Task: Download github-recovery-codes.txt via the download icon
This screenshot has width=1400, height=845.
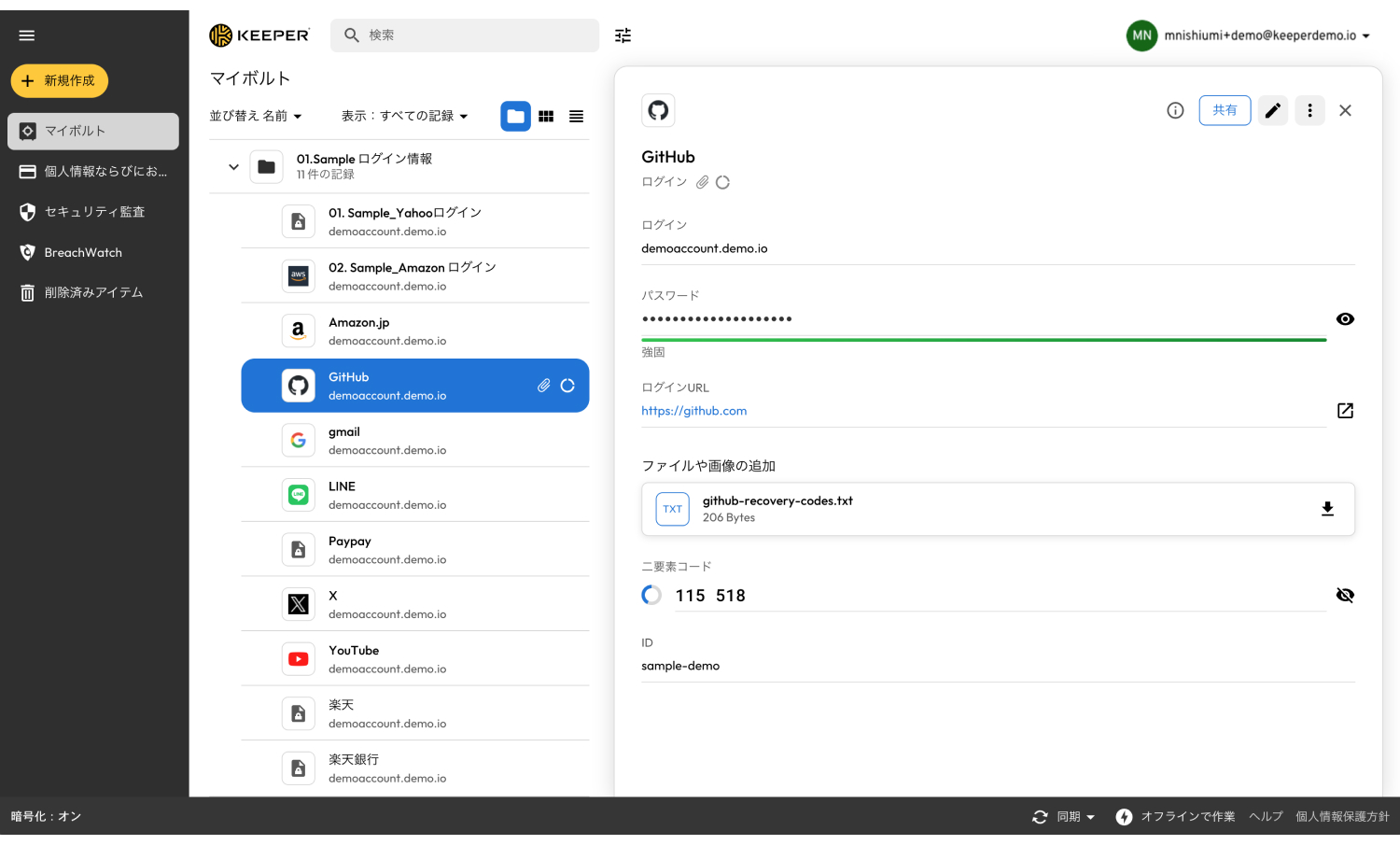Action: coord(1327,509)
